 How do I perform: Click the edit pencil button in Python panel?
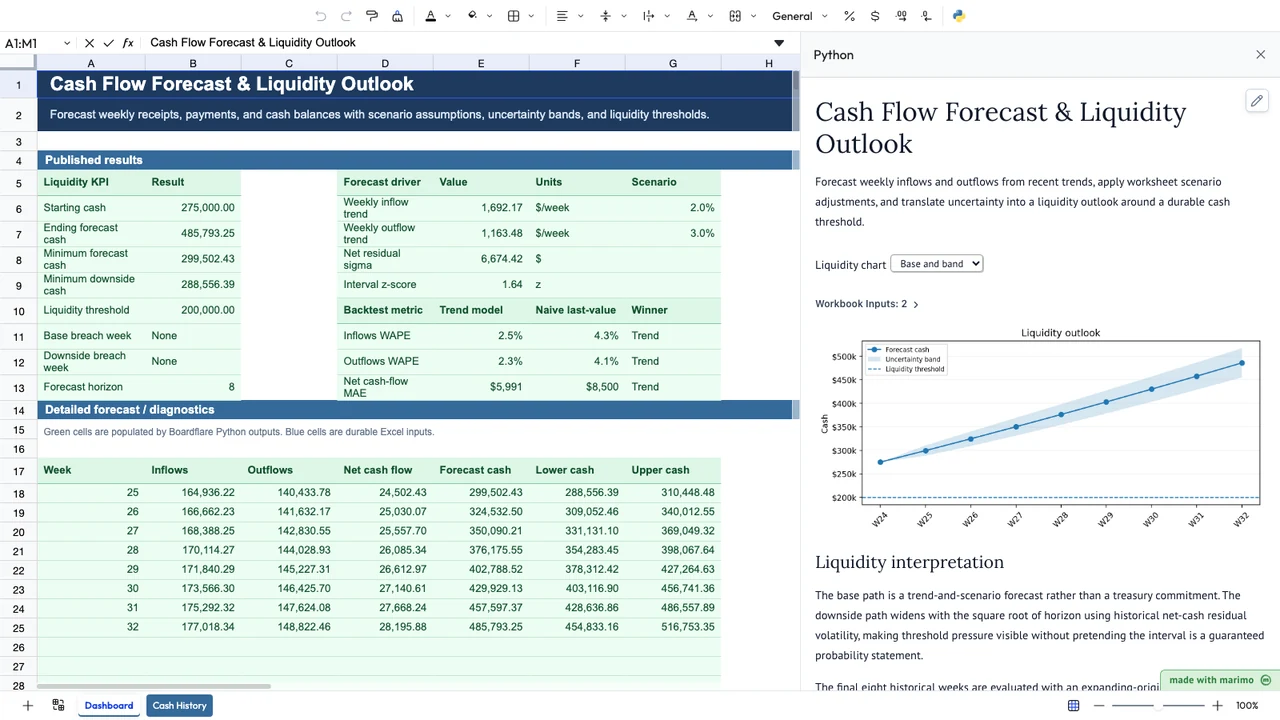pyautogui.click(x=1257, y=100)
